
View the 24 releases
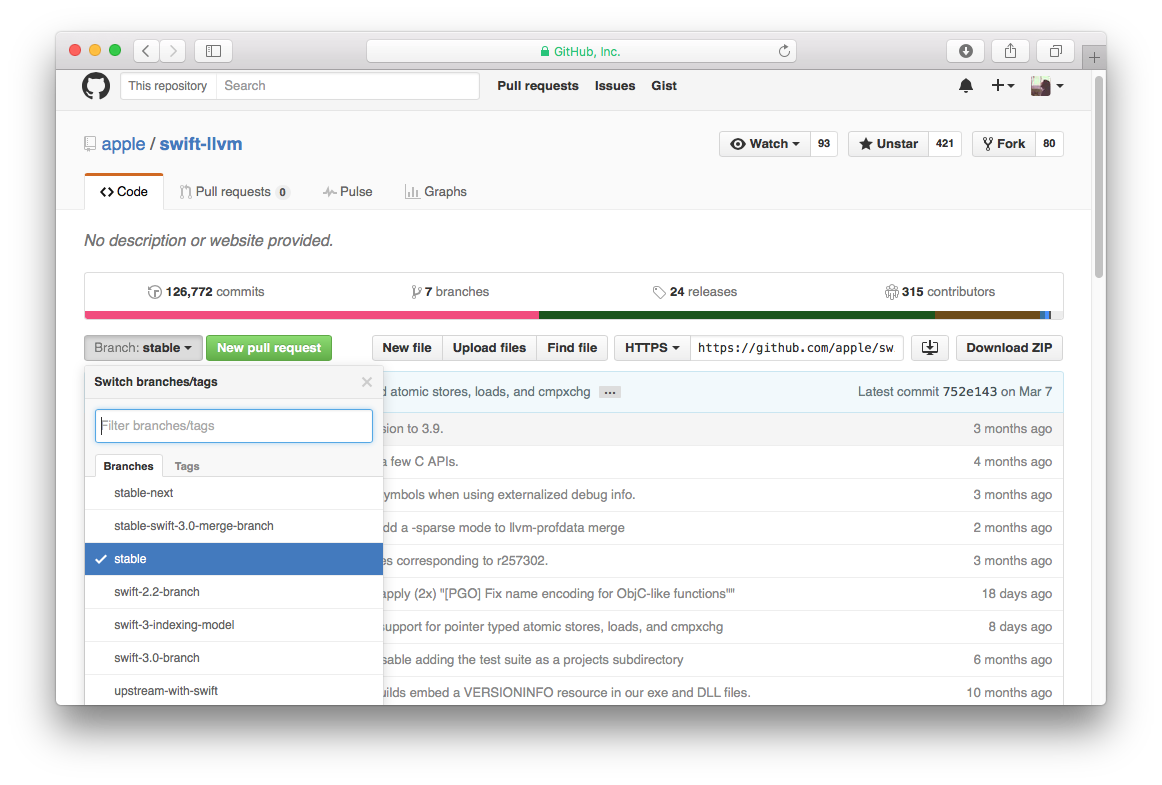(694, 292)
